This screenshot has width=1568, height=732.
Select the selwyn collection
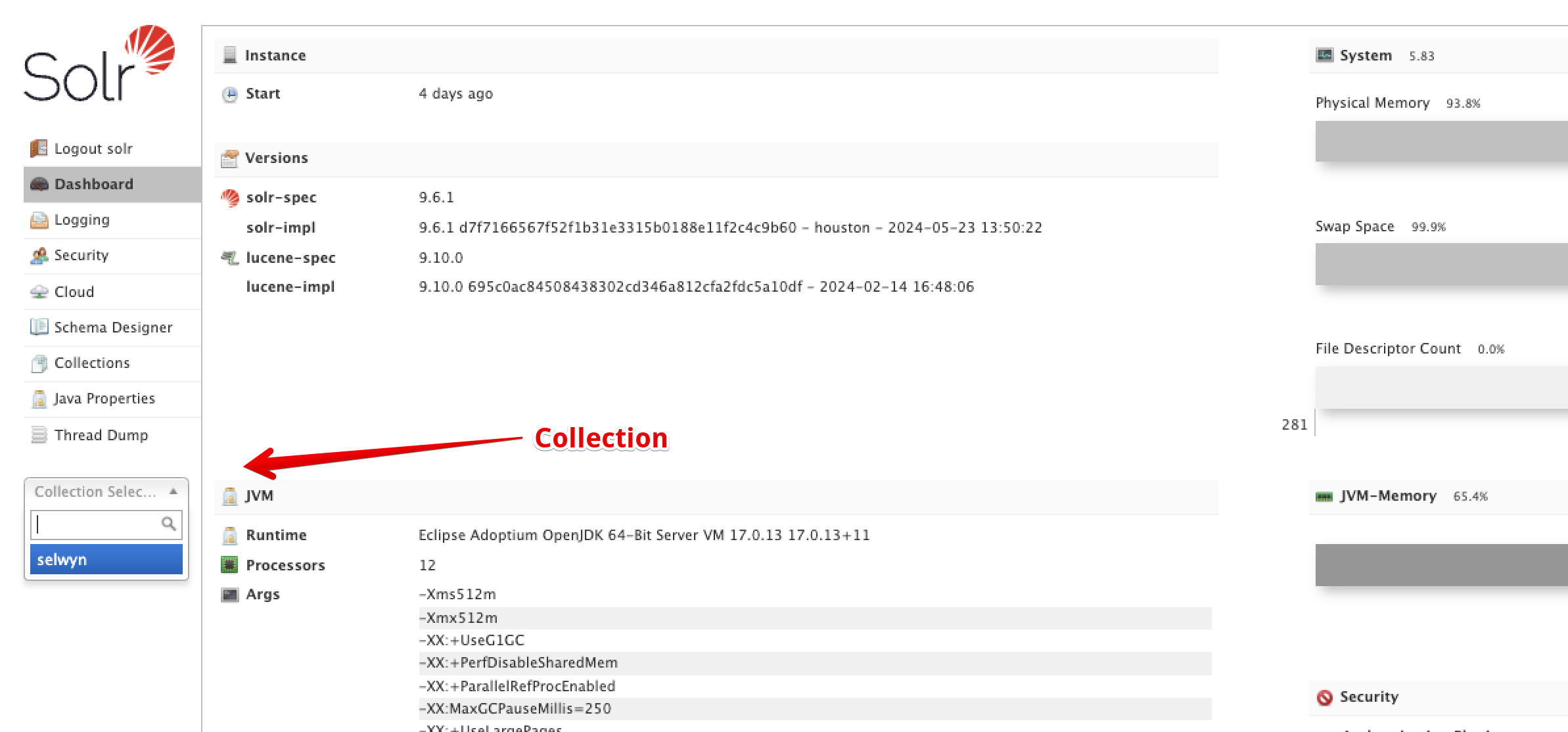pyautogui.click(x=106, y=559)
